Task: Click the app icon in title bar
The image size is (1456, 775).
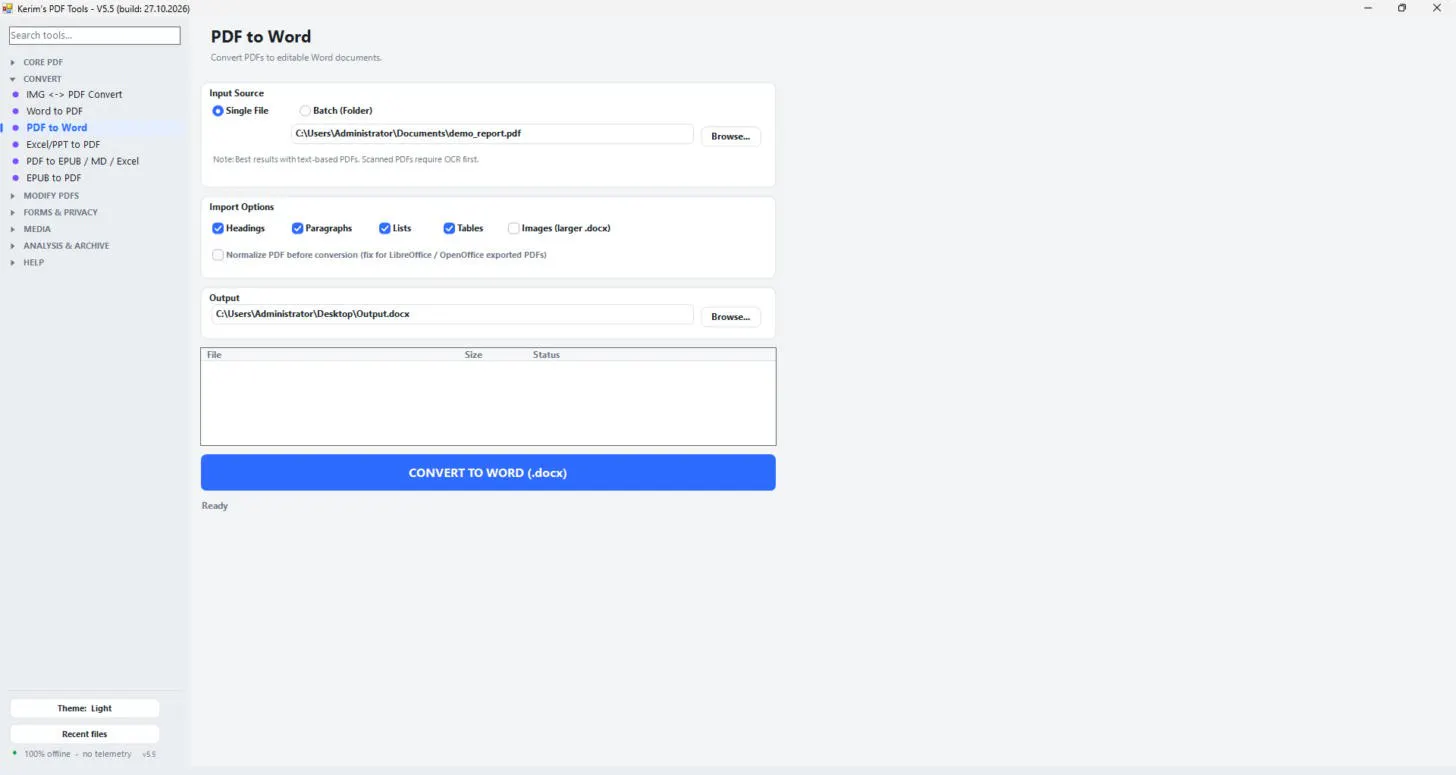Action: pos(7,8)
